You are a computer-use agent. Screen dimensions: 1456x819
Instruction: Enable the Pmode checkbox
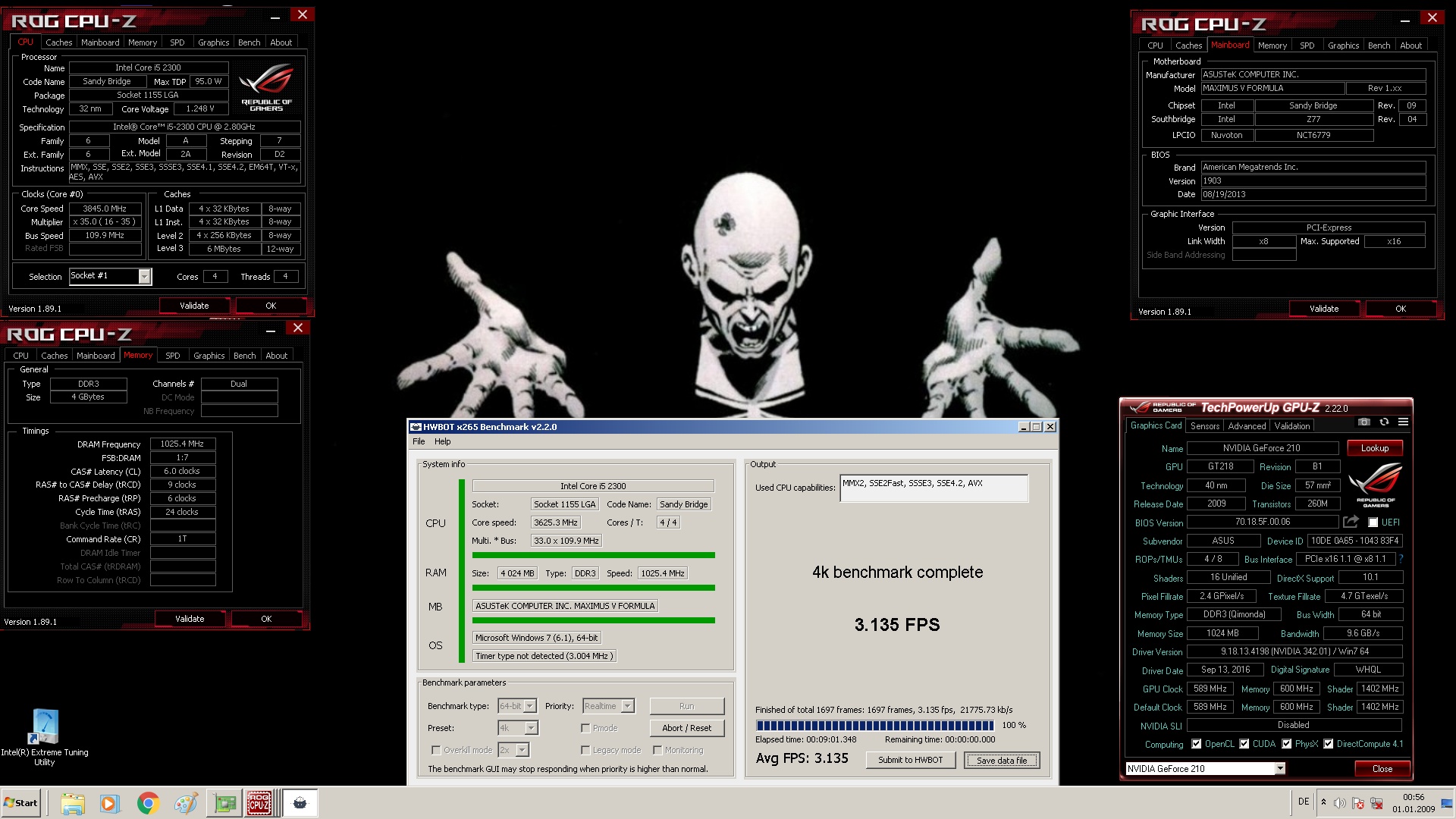coord(585,728)
